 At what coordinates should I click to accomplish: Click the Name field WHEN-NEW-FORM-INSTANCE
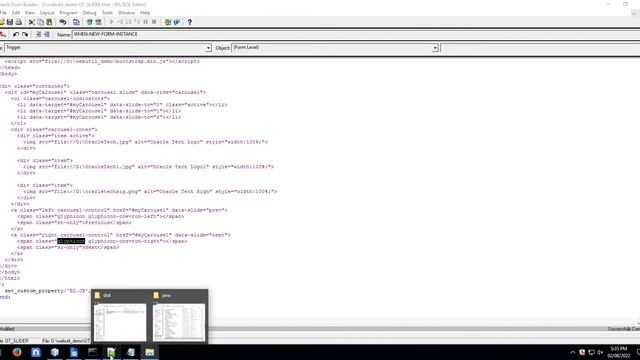pos(356,34)
